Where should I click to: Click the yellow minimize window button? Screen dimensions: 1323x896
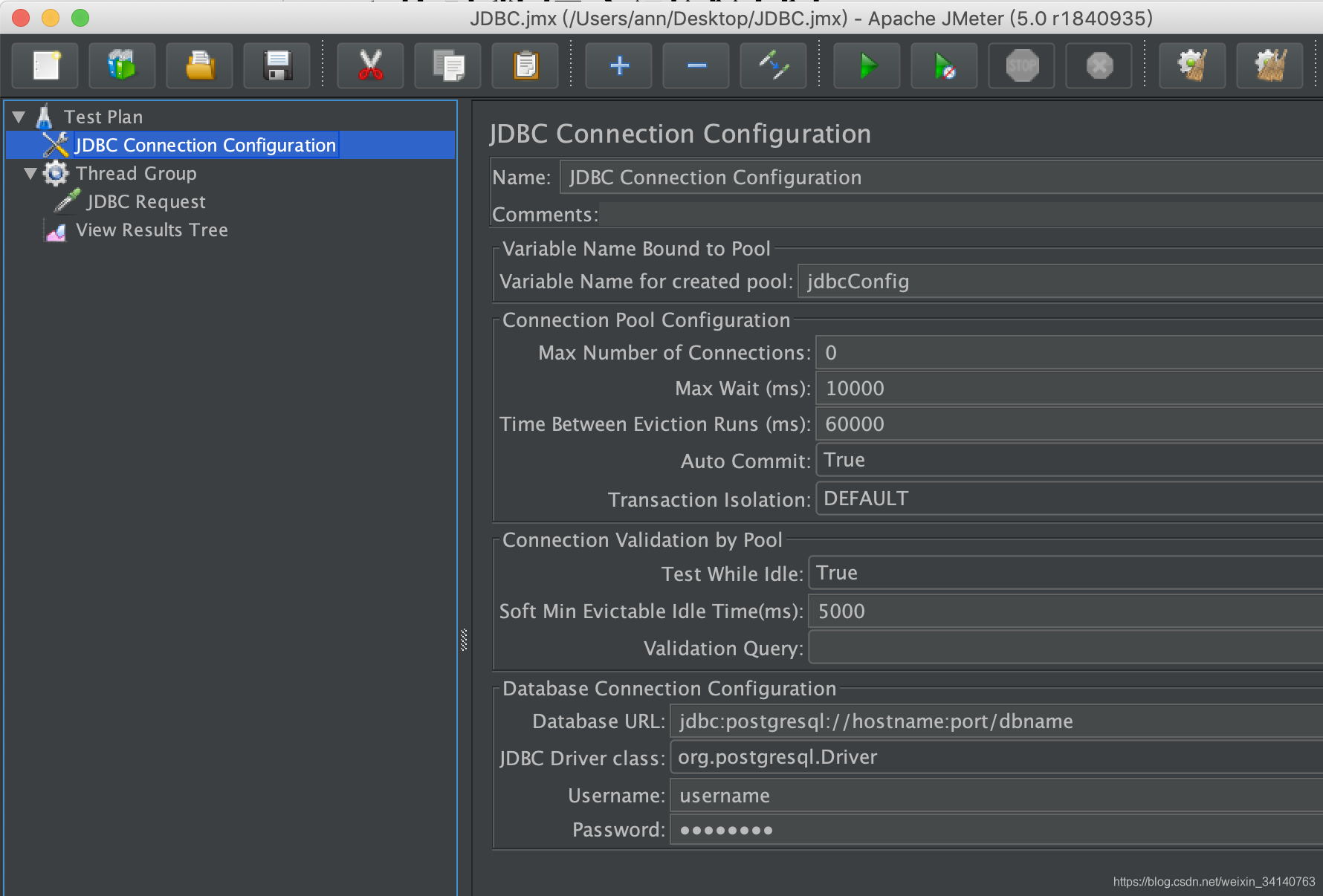click(x=51, y=18)
